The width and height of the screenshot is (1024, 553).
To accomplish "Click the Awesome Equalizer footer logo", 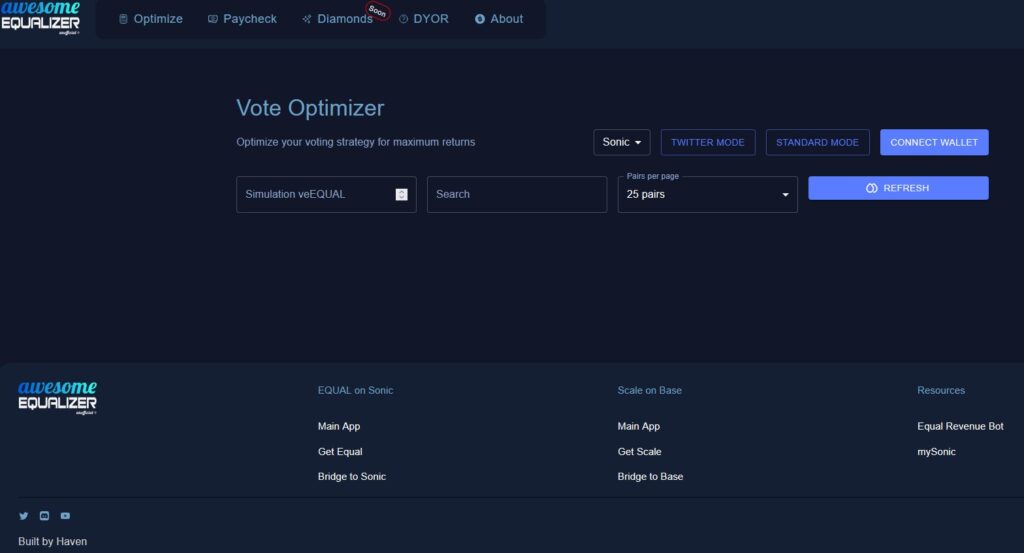I will coord(57,397).
